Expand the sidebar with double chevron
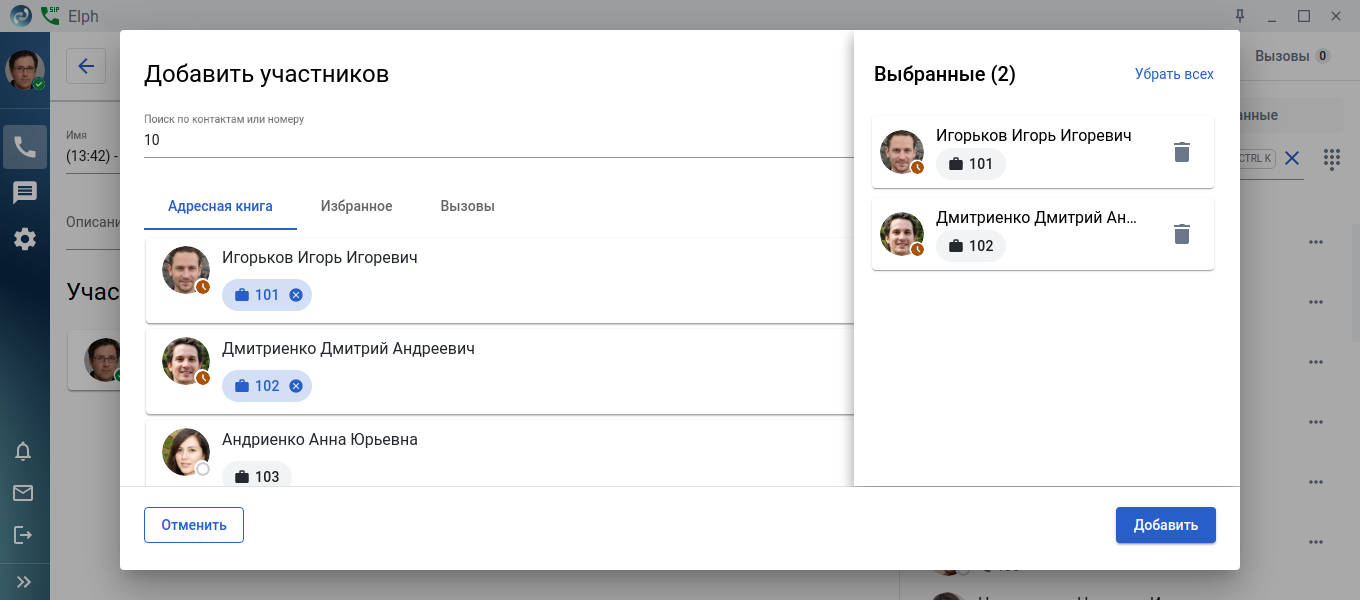The image size is (1360, 600). click(24, 581)
